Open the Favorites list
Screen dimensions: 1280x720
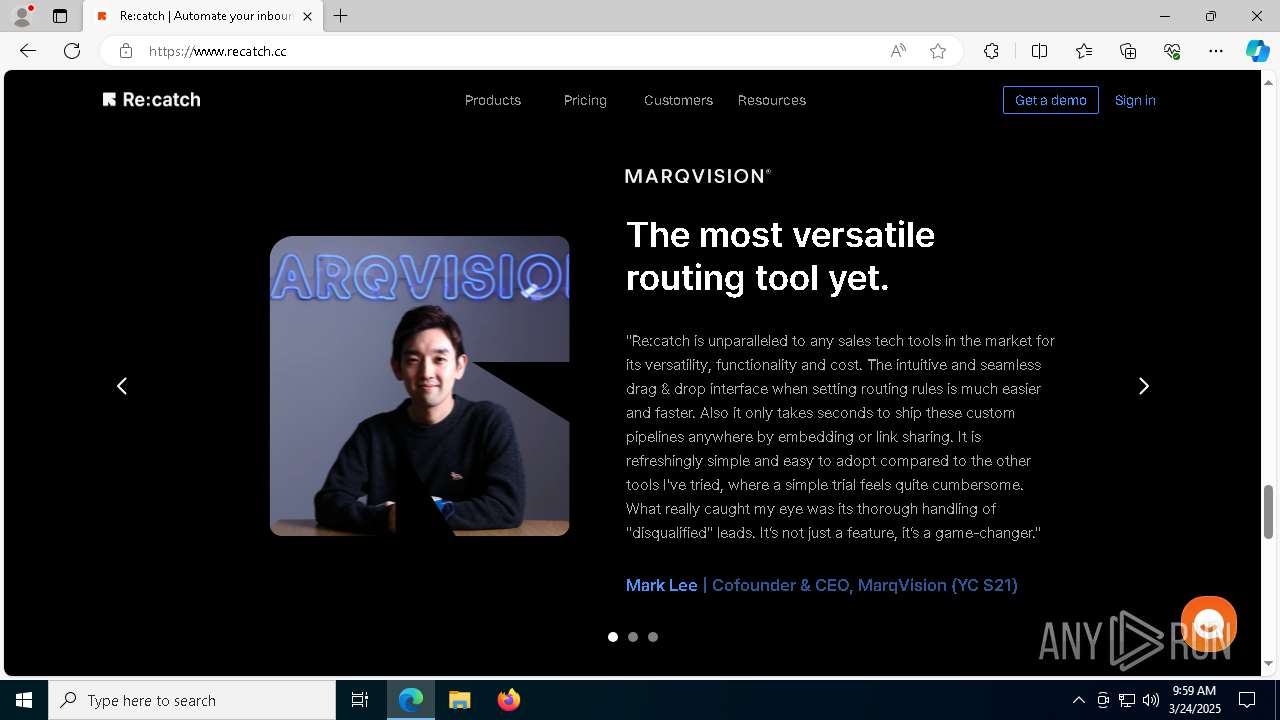point(1084,51)
